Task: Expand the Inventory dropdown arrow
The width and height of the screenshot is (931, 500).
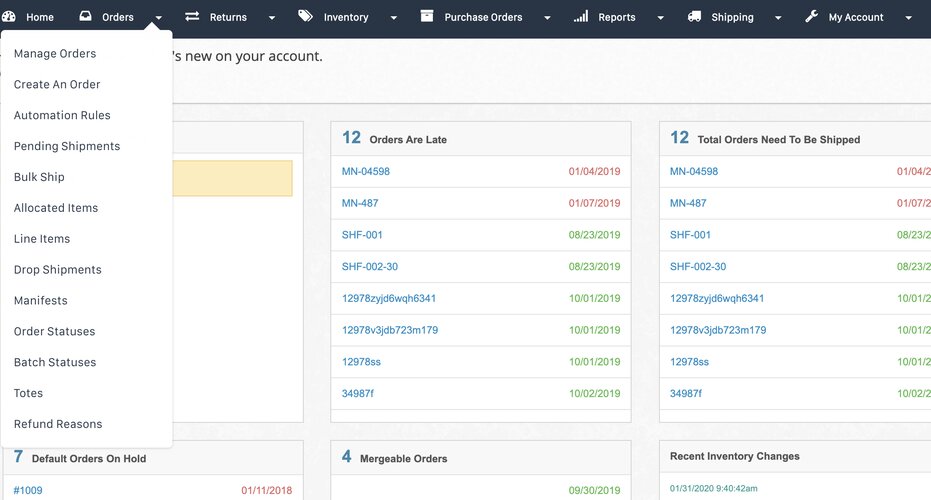Action: [393, 18]
